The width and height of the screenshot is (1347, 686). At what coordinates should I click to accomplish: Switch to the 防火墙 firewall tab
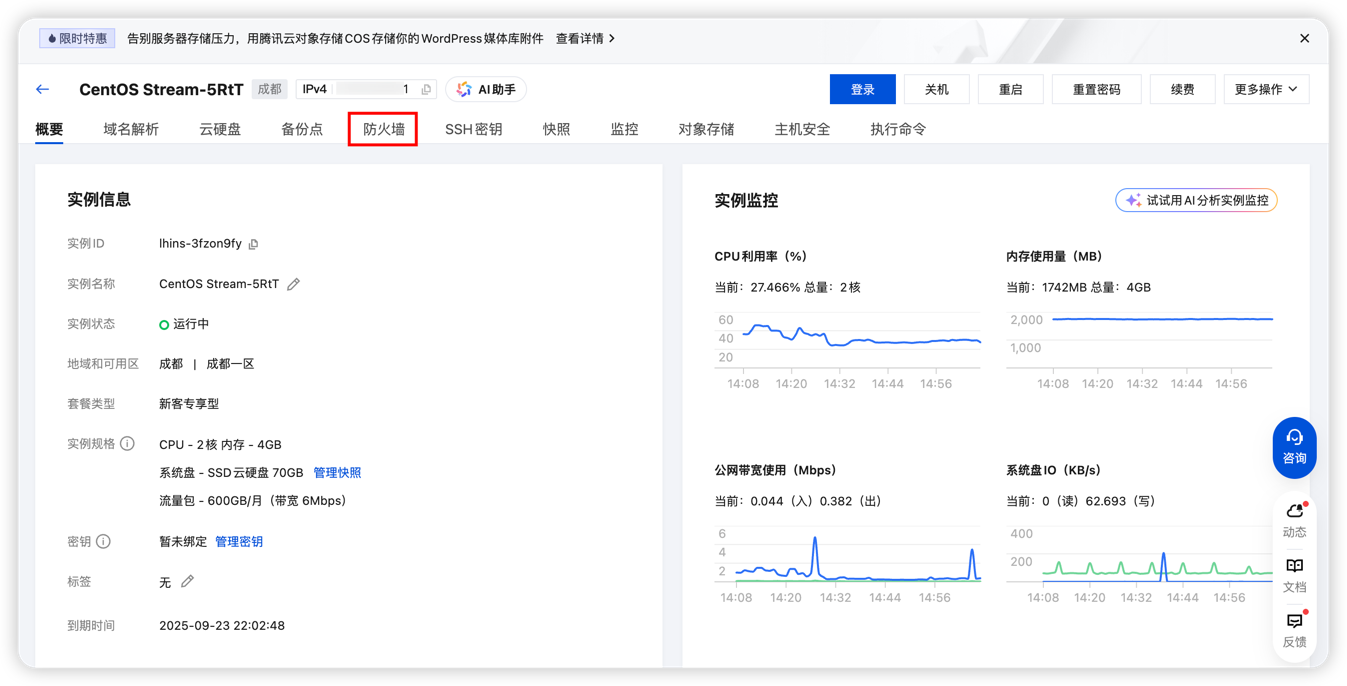pos(382,128)
